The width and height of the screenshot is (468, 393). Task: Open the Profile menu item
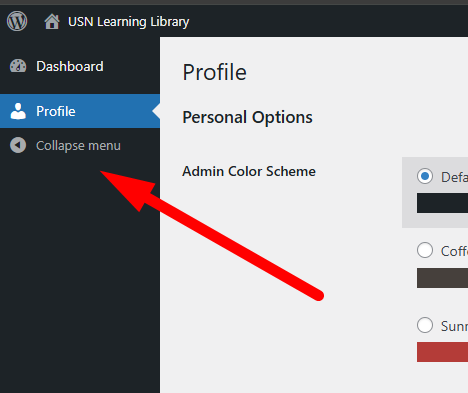pyautogui.click(x=80, y=111)
